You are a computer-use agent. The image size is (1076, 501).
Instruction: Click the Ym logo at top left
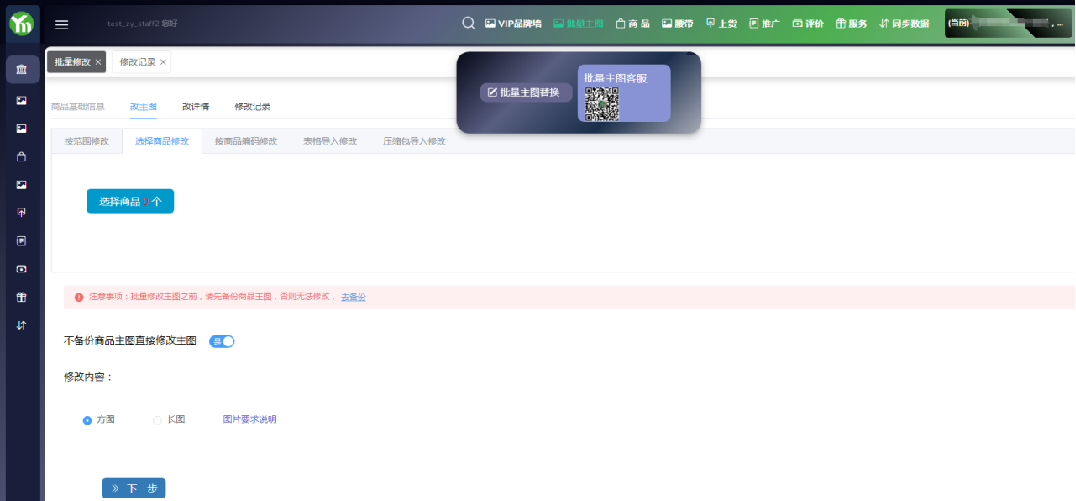[21, 24]
